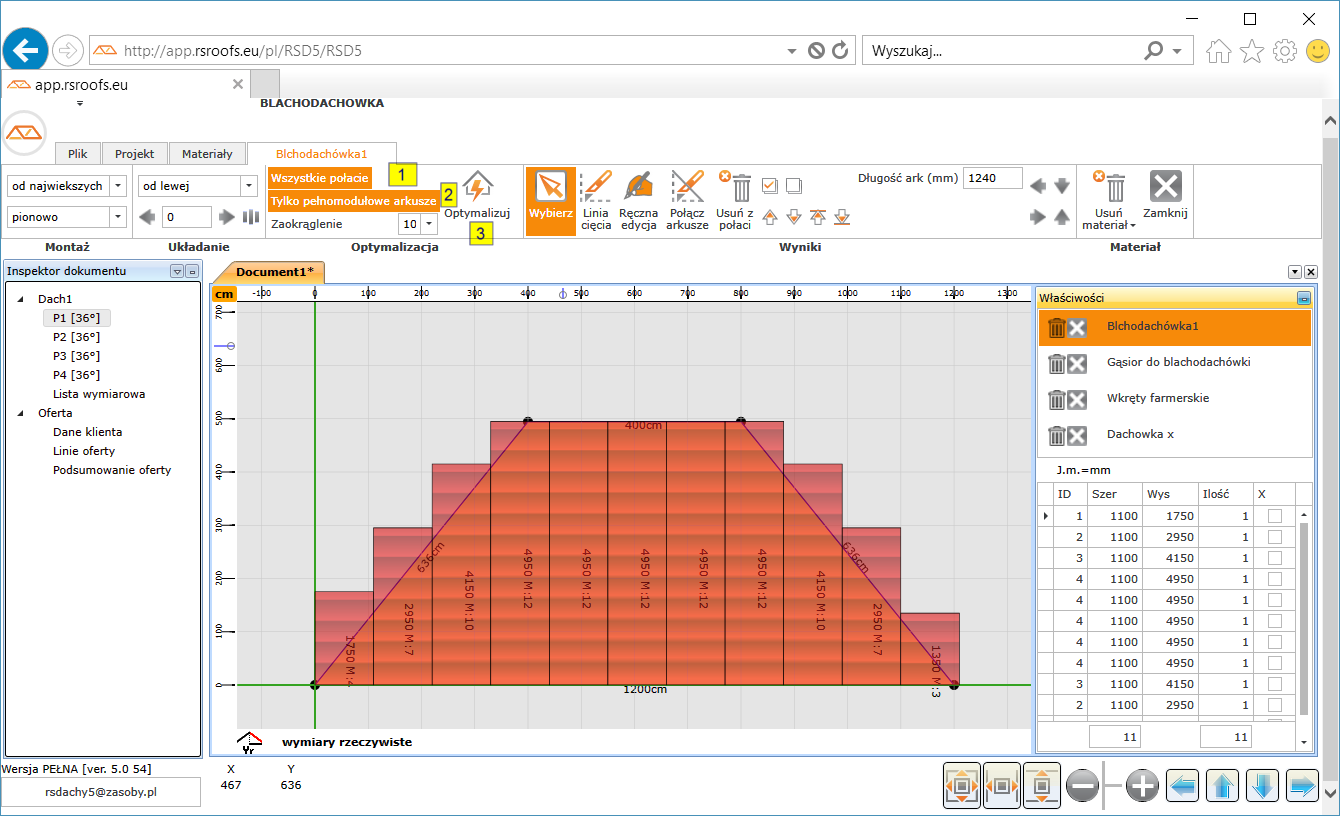The width and height of the screenshot is (1340, 816).
Task: Click the zoom in plus button
Action: tap(1142, 786)
